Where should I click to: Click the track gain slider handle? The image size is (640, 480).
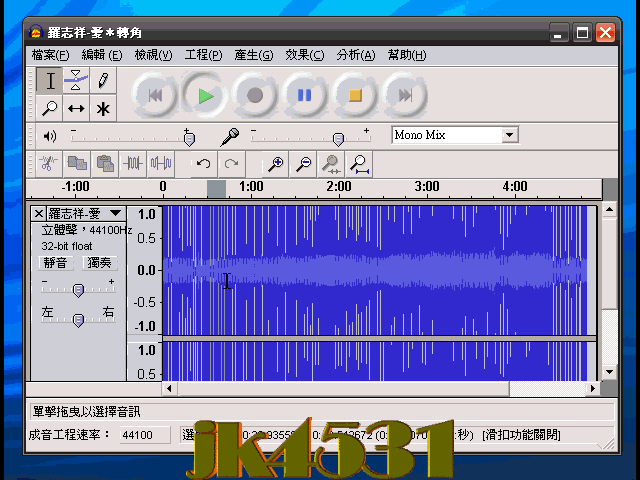78,290
